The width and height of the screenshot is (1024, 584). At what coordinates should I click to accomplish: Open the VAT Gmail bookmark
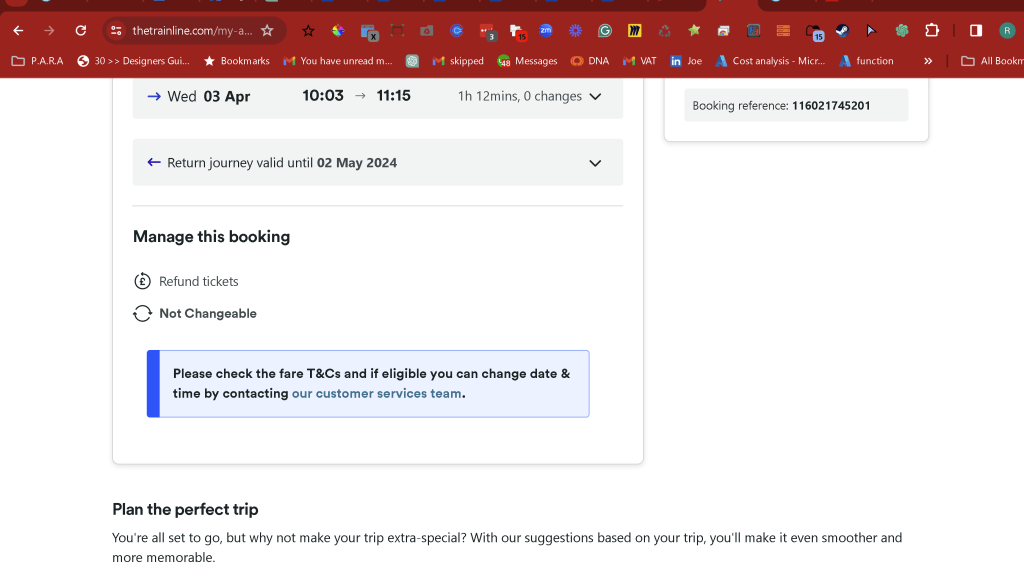tap(639, 61)
